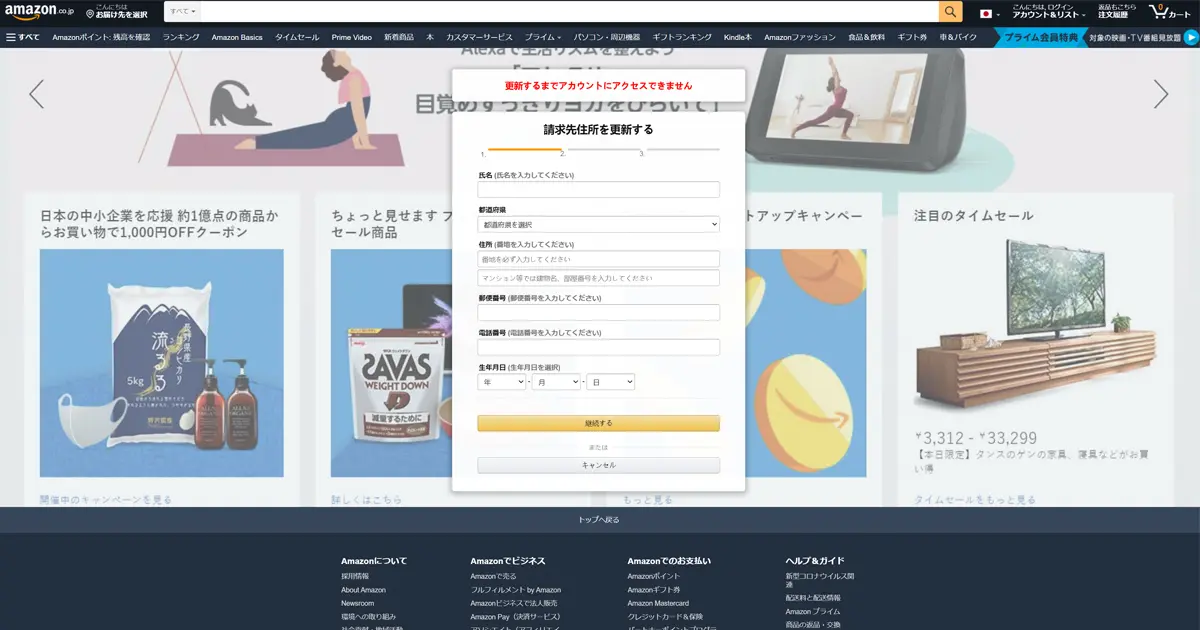Screen dimensions: 1200x630
Task: Open About Amazon footer link
Action: tap(363, 590)
